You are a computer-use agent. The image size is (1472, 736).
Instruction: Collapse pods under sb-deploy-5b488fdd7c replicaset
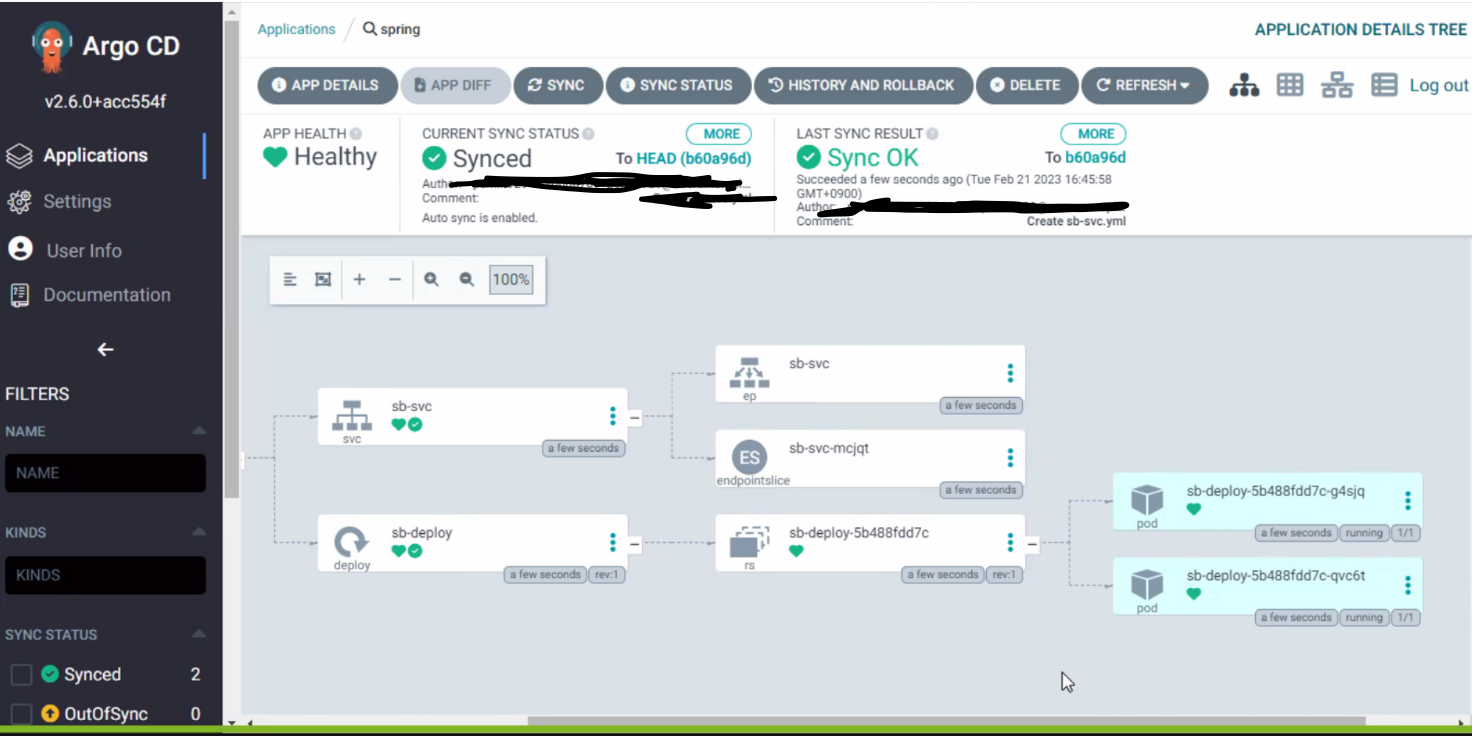pyautogui.click(x=1032, y=544)
